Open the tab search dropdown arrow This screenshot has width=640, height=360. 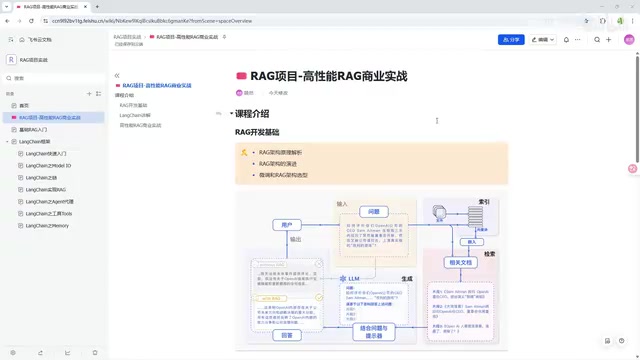point(7,7)
